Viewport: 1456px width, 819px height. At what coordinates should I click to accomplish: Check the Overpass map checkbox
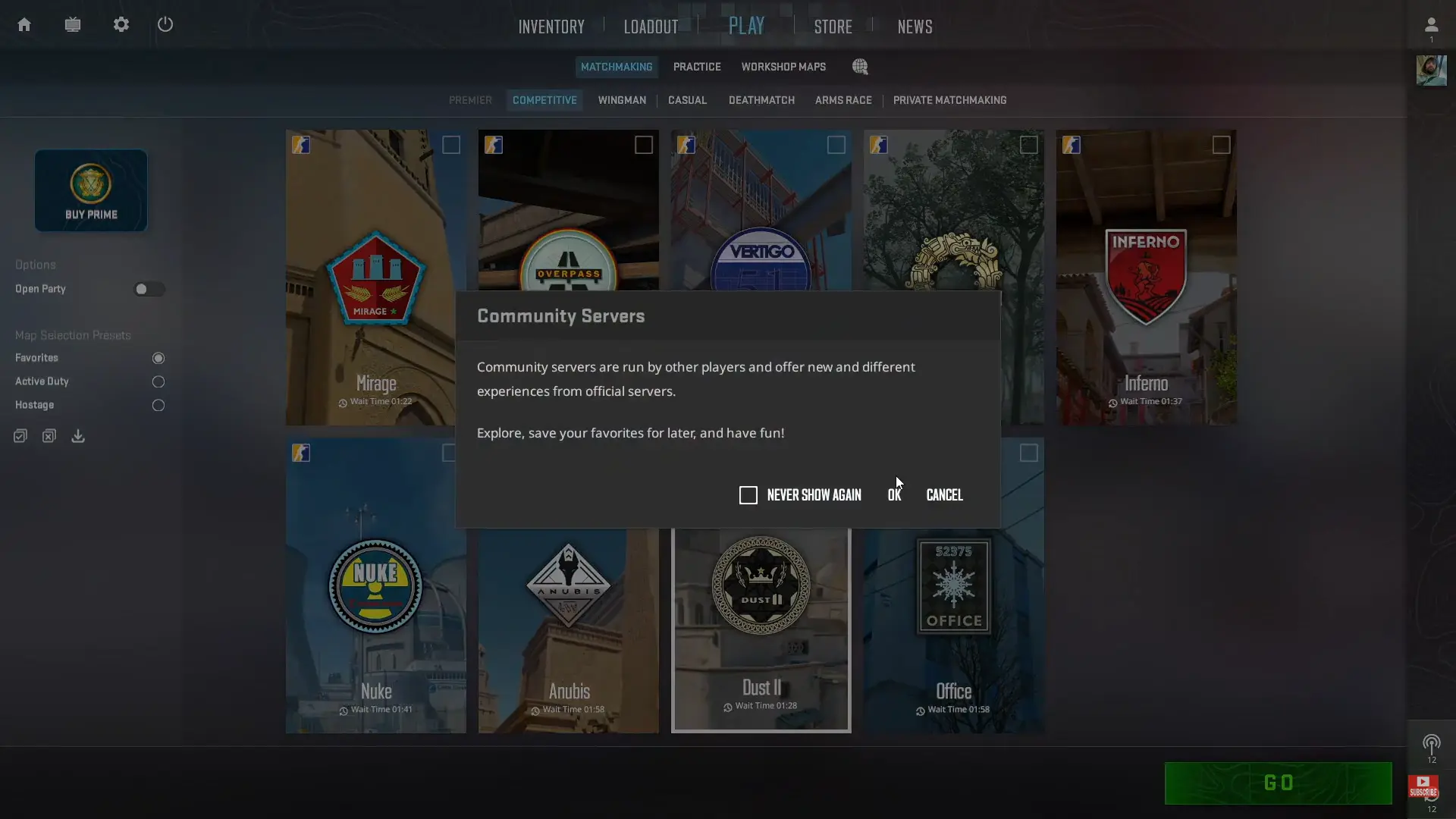click(644, 145)
